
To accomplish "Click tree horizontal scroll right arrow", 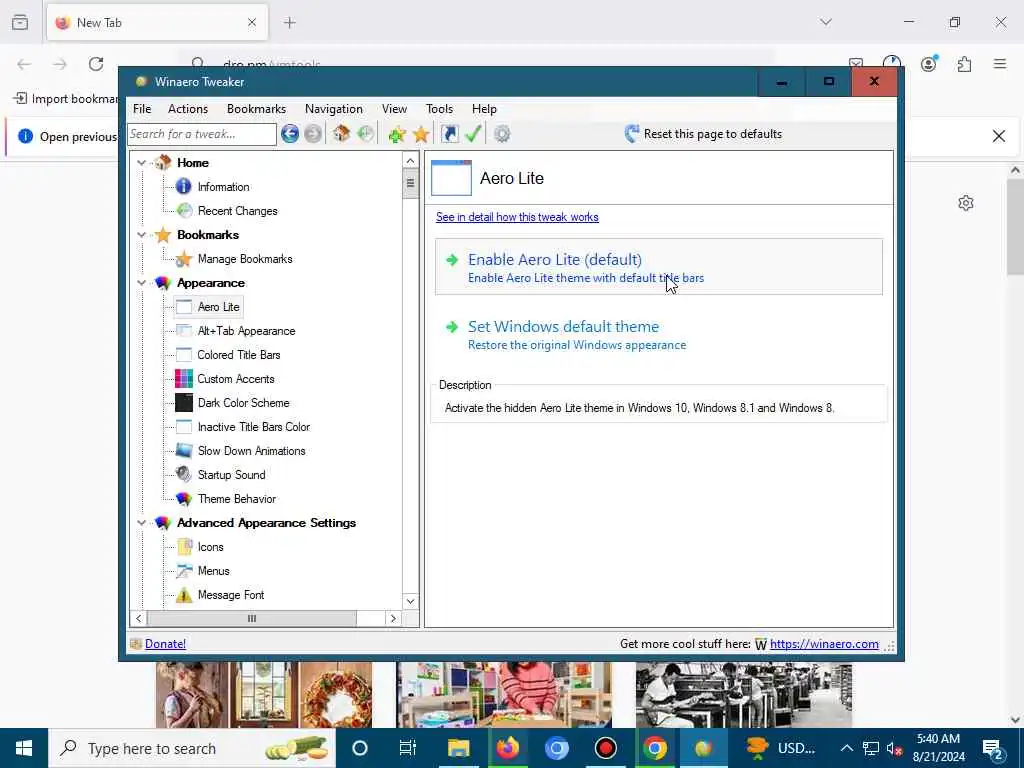I will coord(393,618).
